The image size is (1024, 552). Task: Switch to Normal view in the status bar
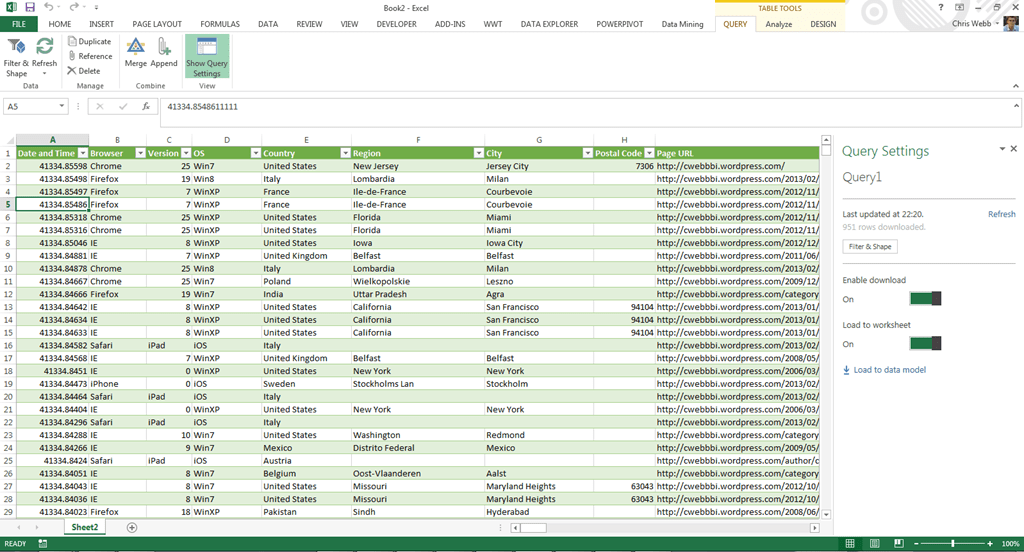[850, 544]
